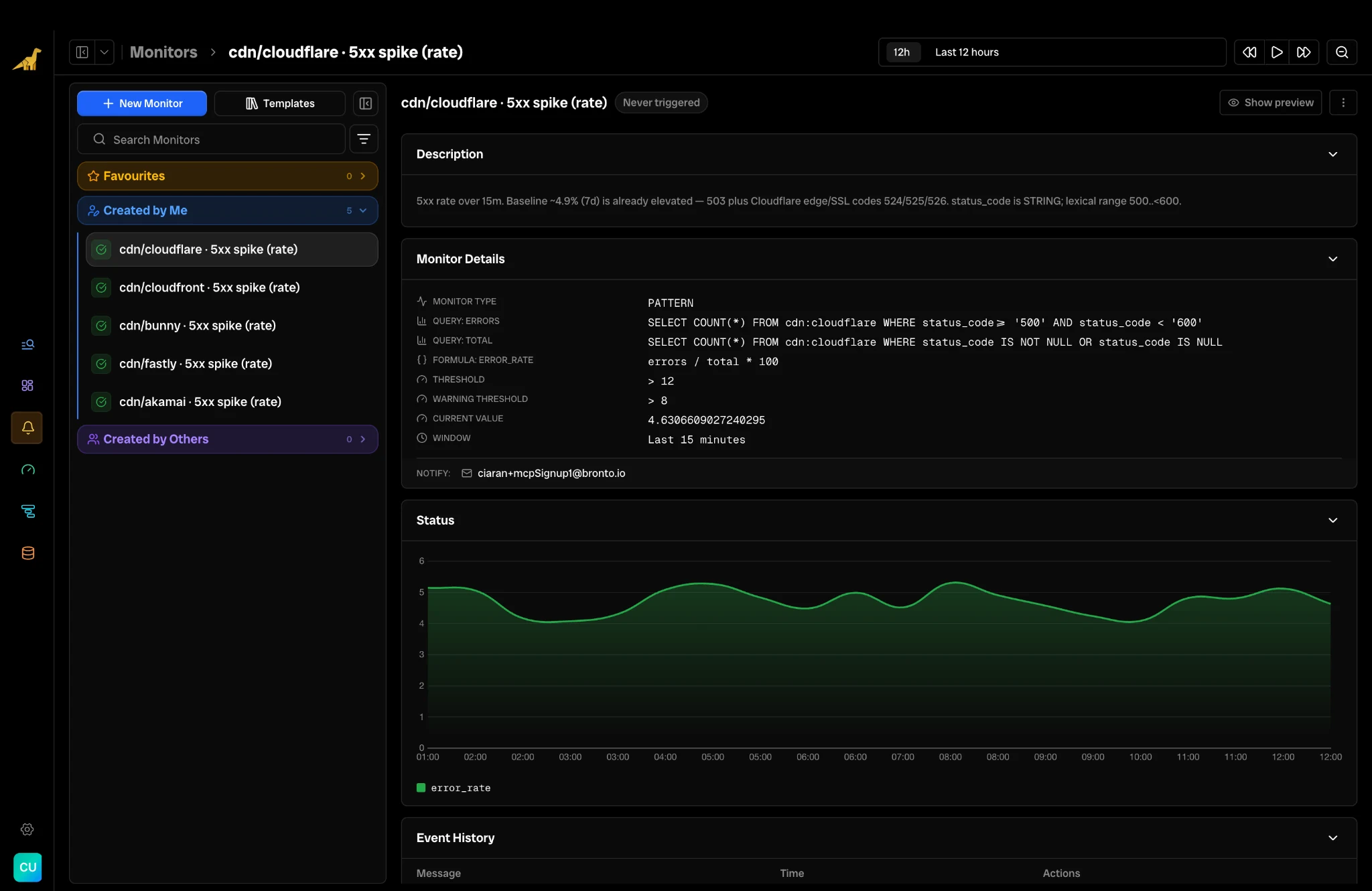Select cdn/bunny 5xx spike monitor
This screenshot has width=1372, height=891.
coord(232,326)
